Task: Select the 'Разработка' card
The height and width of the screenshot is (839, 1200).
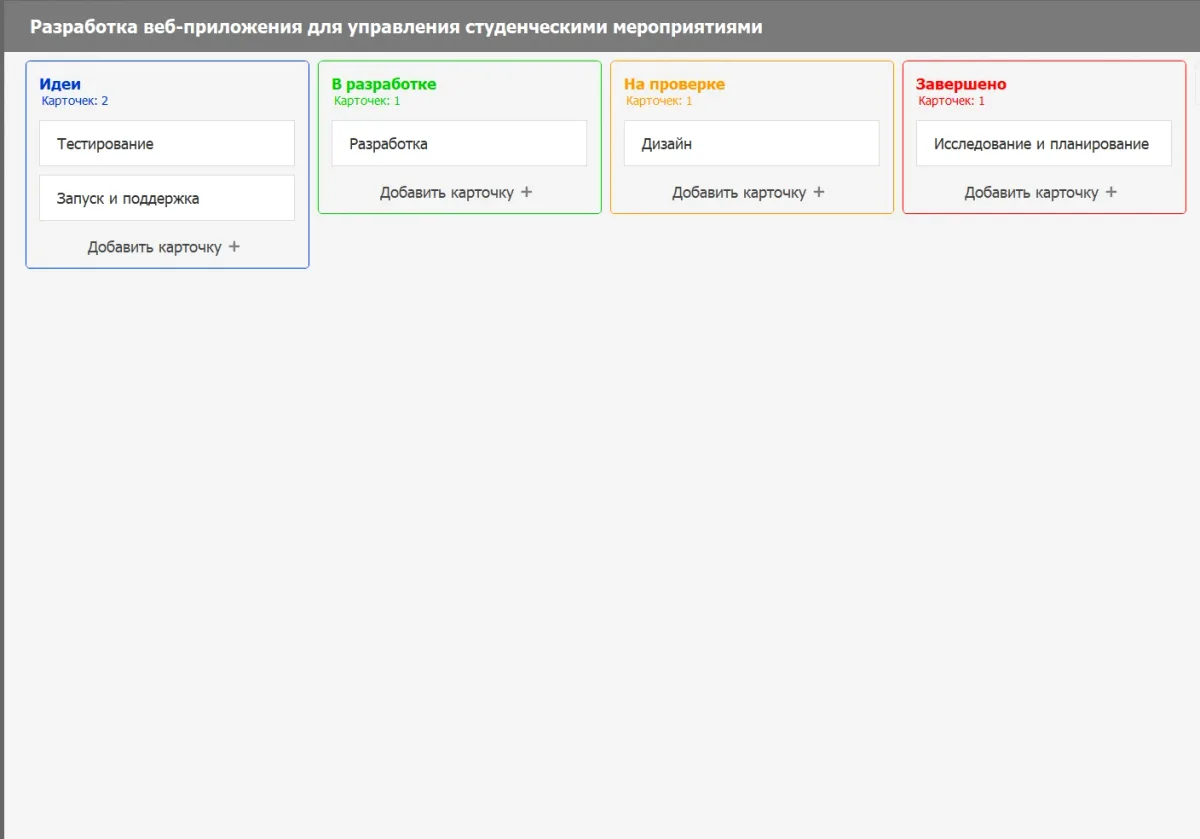Action: (x=459, y=144)
